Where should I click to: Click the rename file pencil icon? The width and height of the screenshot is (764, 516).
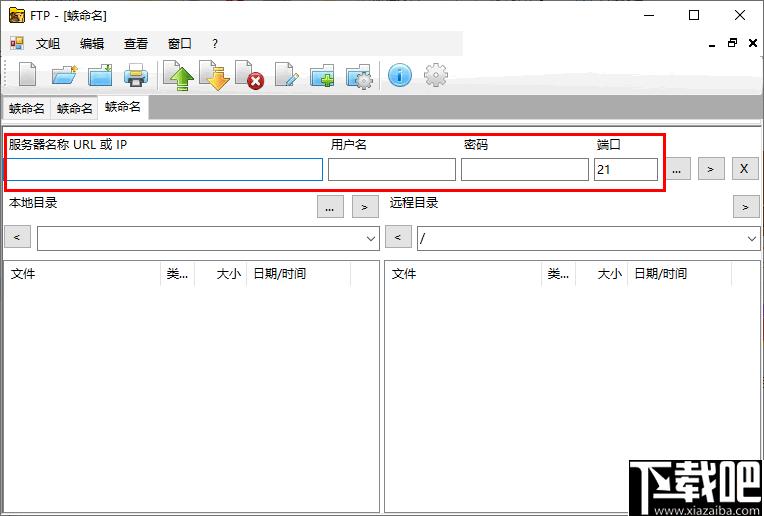click(x=286, y=76)
